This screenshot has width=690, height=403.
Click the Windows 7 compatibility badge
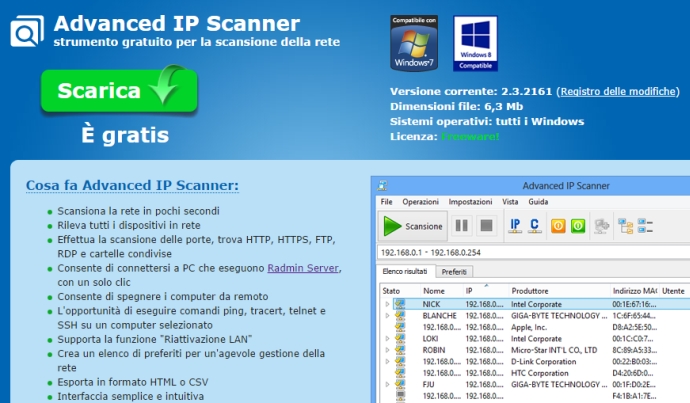414,43
